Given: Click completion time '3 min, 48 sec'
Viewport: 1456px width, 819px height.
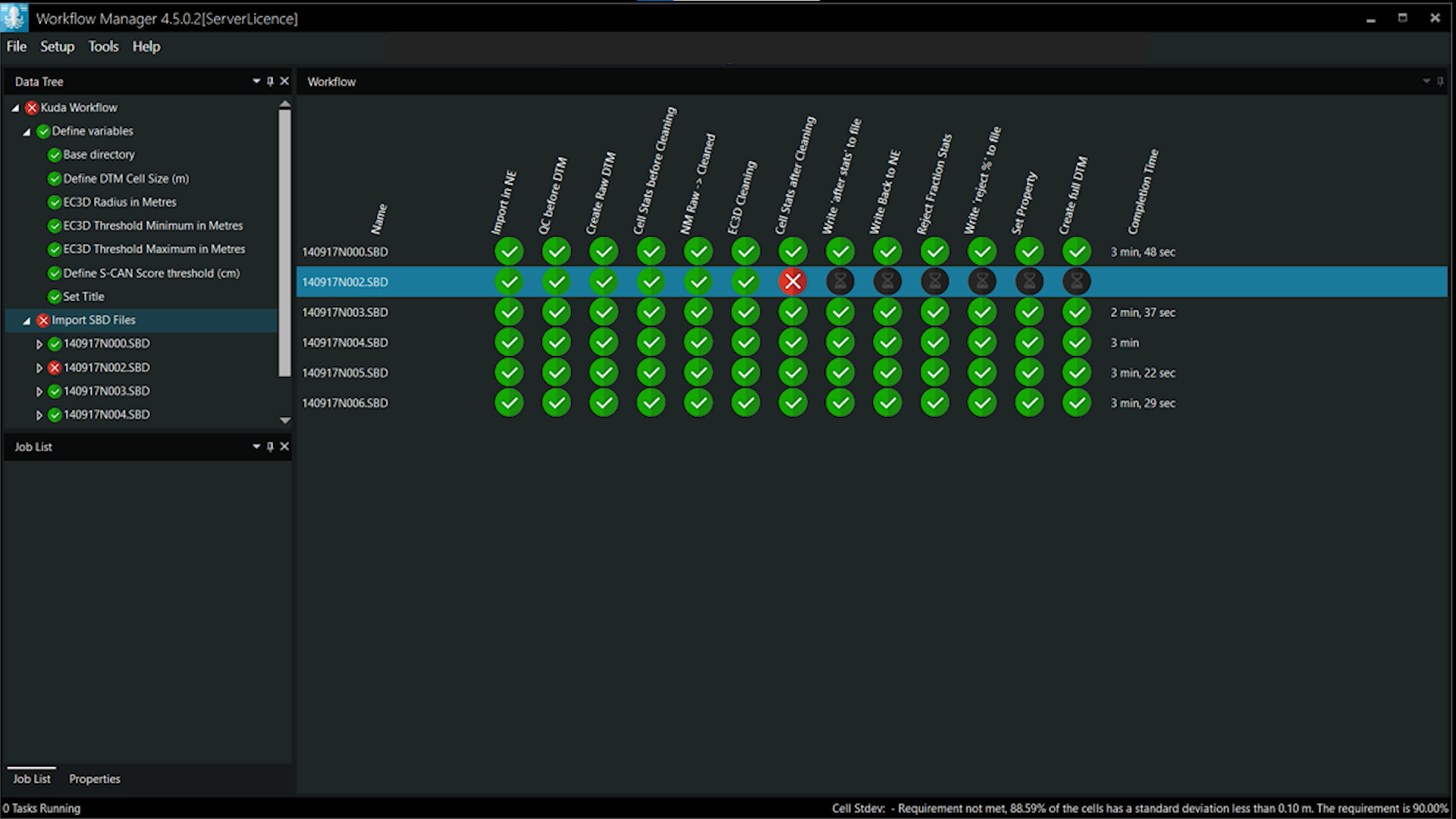Looking at the screenshot, I should (1143, 252).
